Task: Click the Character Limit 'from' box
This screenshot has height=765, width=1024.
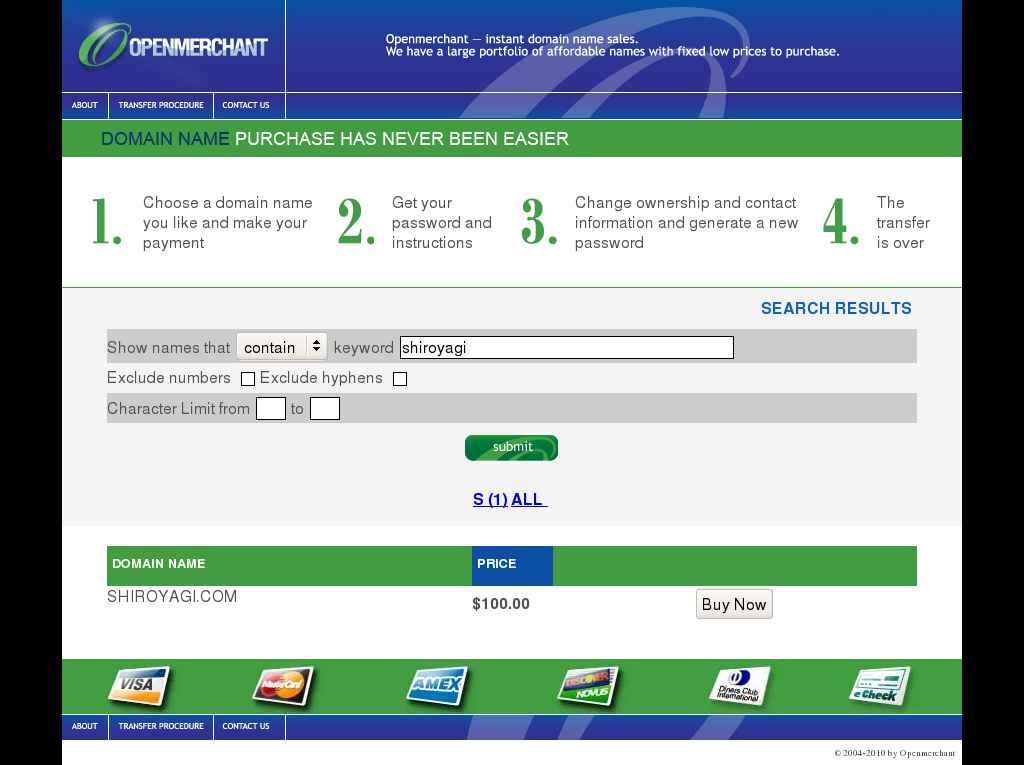Action: [x=271, y=409]
